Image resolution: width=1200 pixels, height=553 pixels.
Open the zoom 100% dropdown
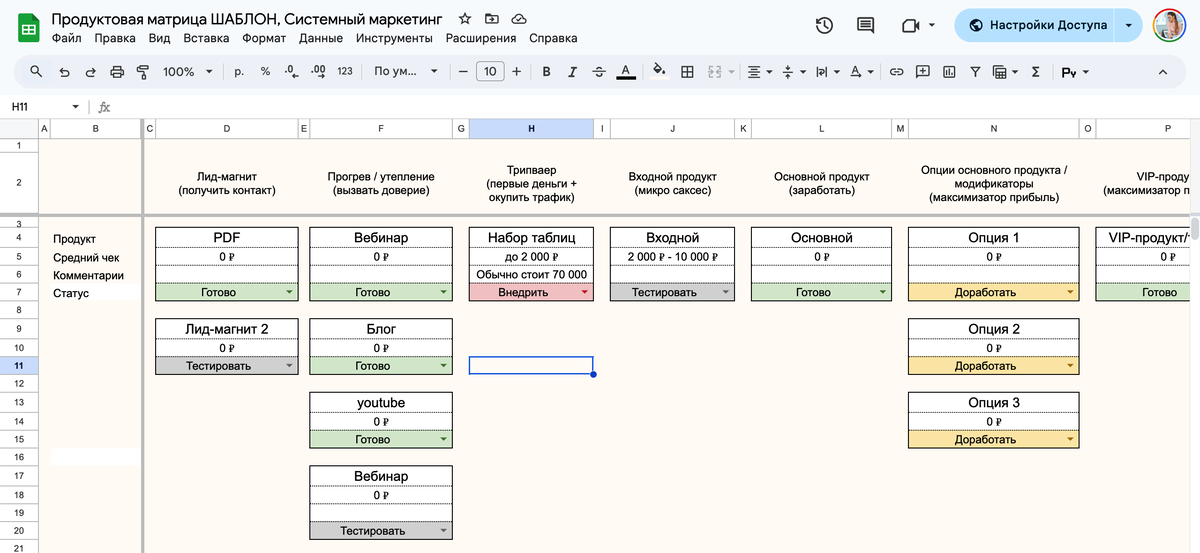(x=188, y=72)
